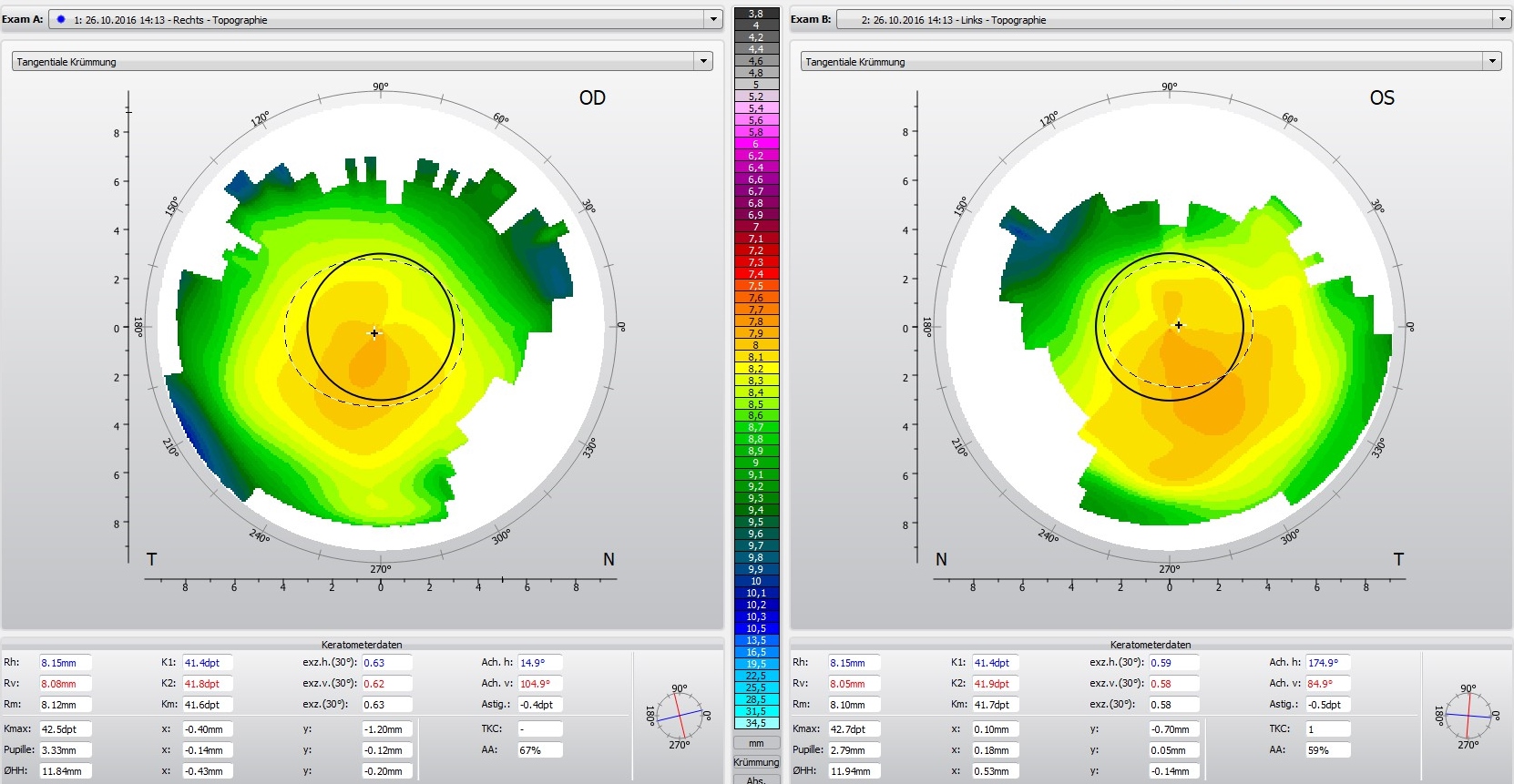Select the 13,5 swatch on color scale
This screenshot has width=1514, height=784.
(756, 640)
